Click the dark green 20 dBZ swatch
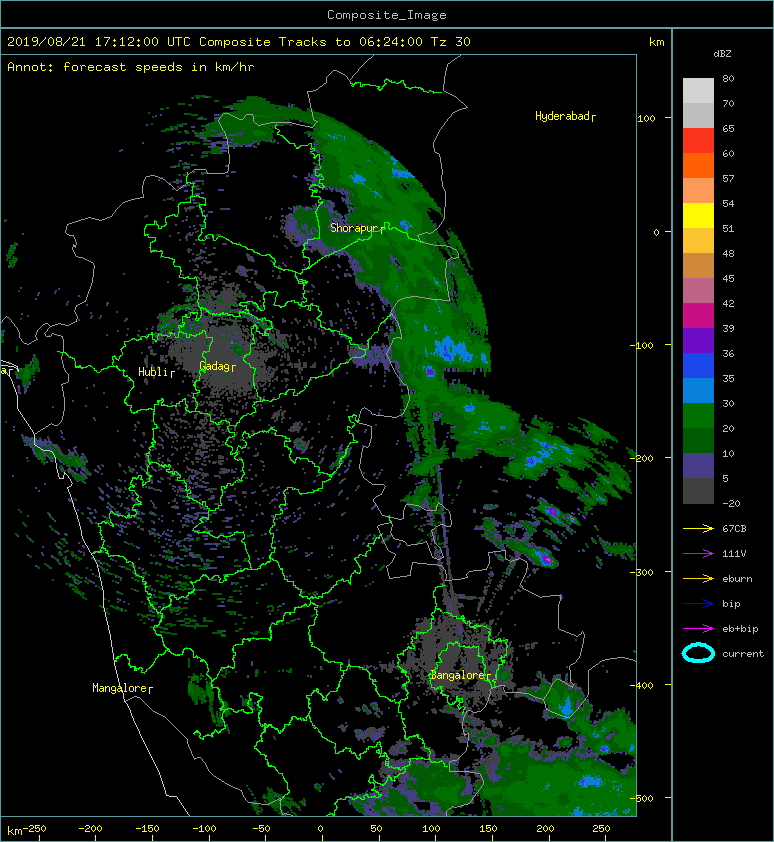774x842 pixels. pos(698,440)
